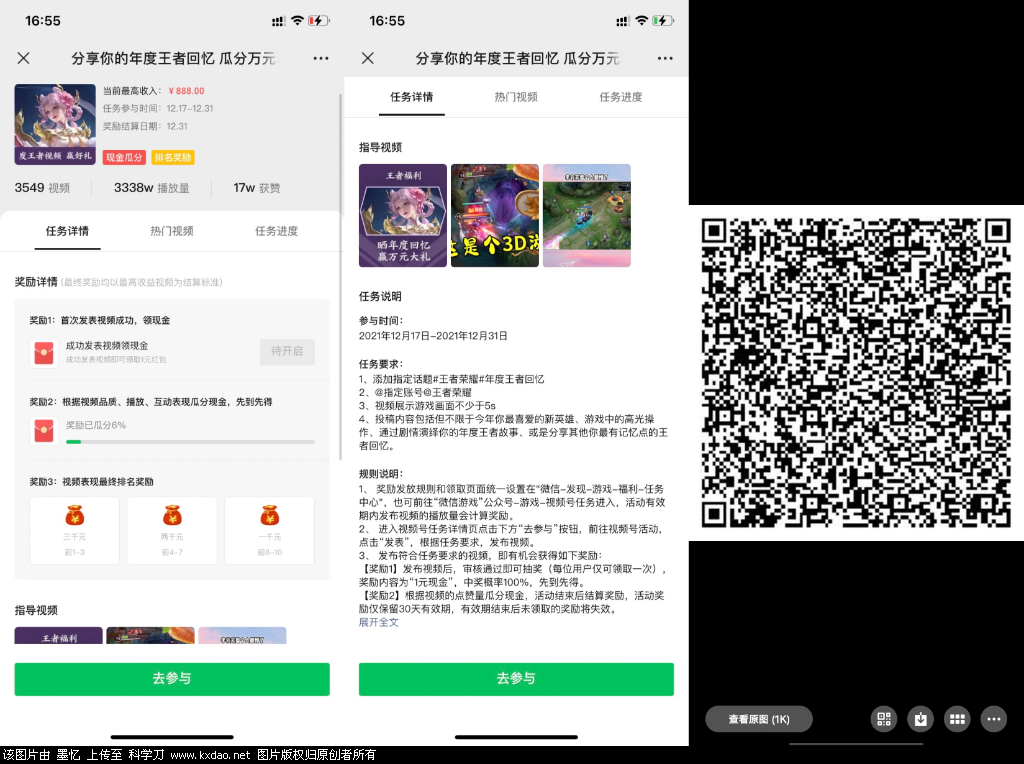Close the page on the middle phone screen
The image size is (1024, 764).
tap(368, 58)
